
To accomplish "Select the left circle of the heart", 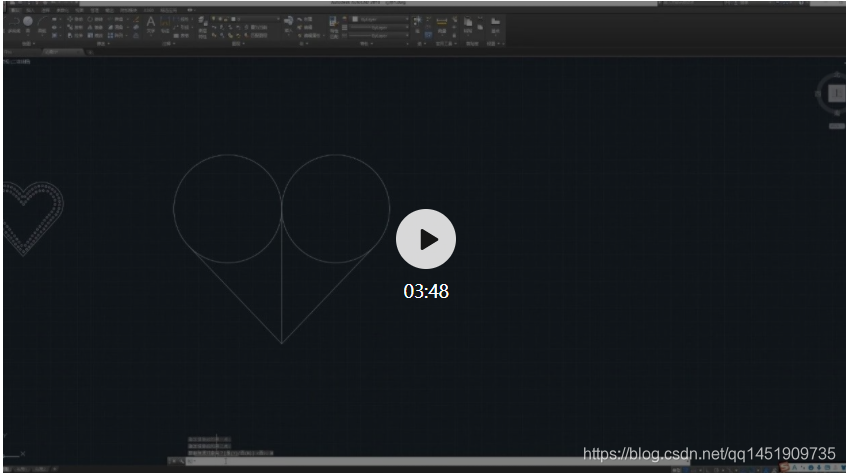I will 227,208.
